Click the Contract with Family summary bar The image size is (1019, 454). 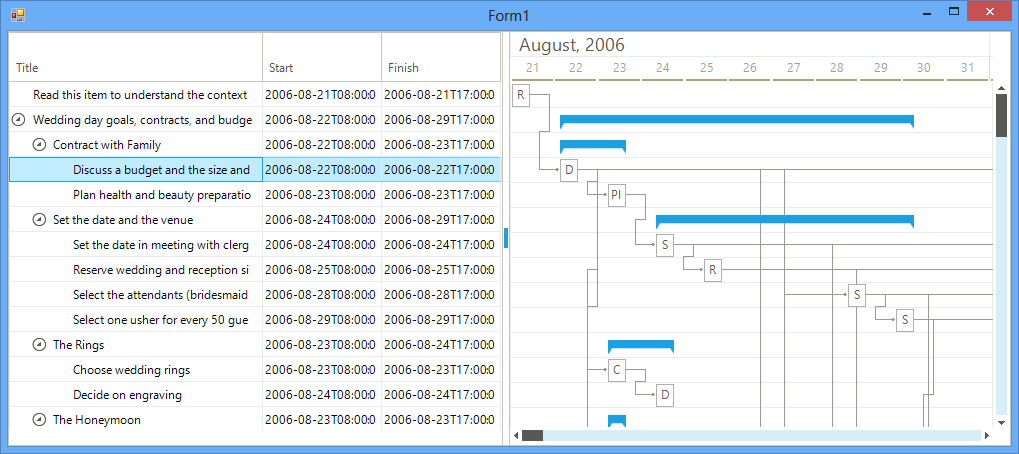pyautogui.click(x=593, y=145)
